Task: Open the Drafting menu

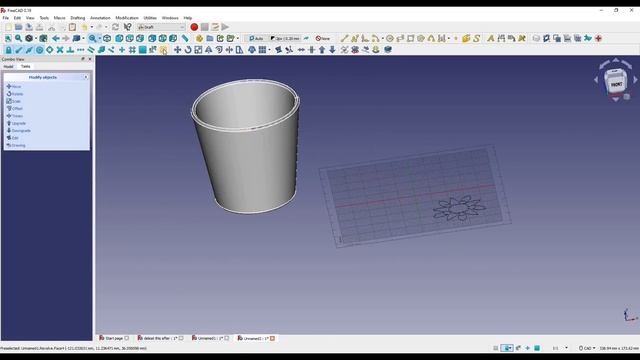Action: point(78,18)
